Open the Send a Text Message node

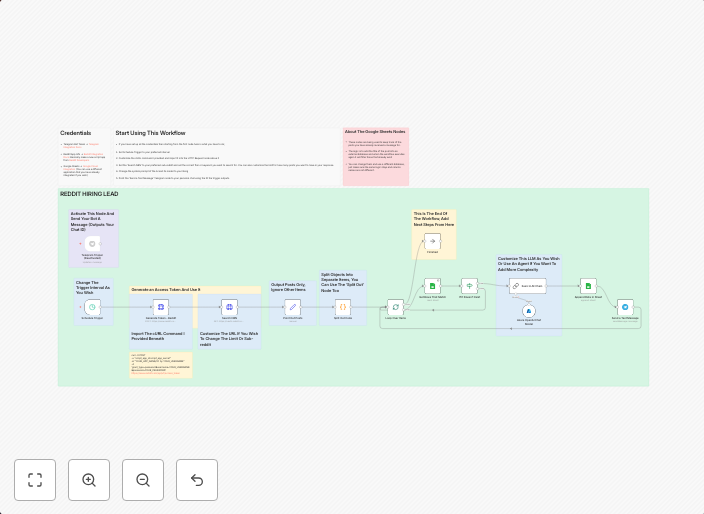[625, 307]
